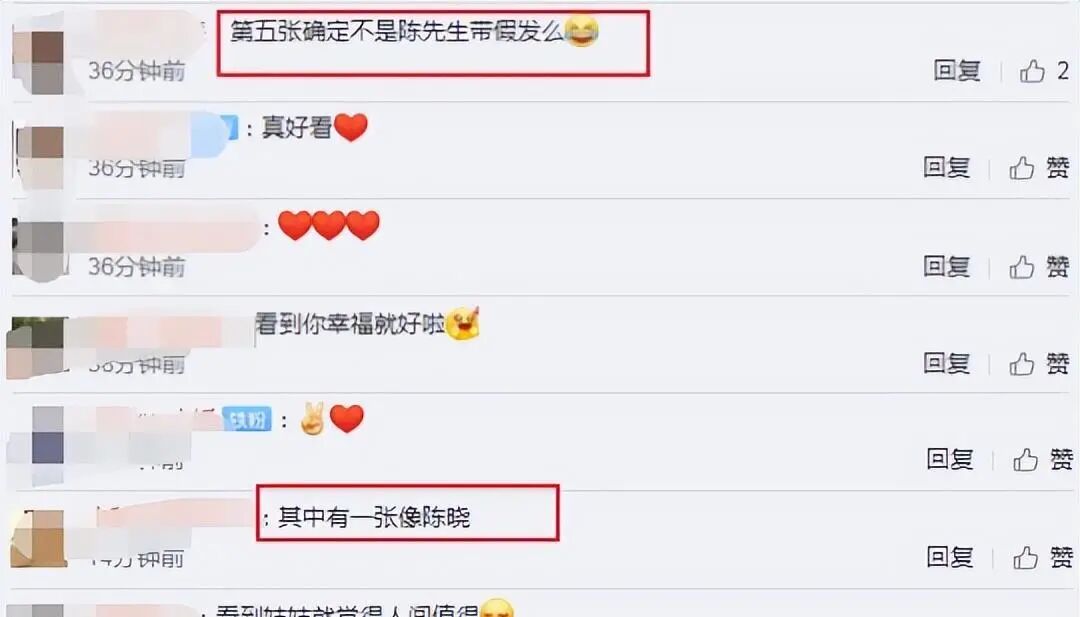Like the victory hand and heart comment
The image size is (1080, 617).
click(1025, 459)
